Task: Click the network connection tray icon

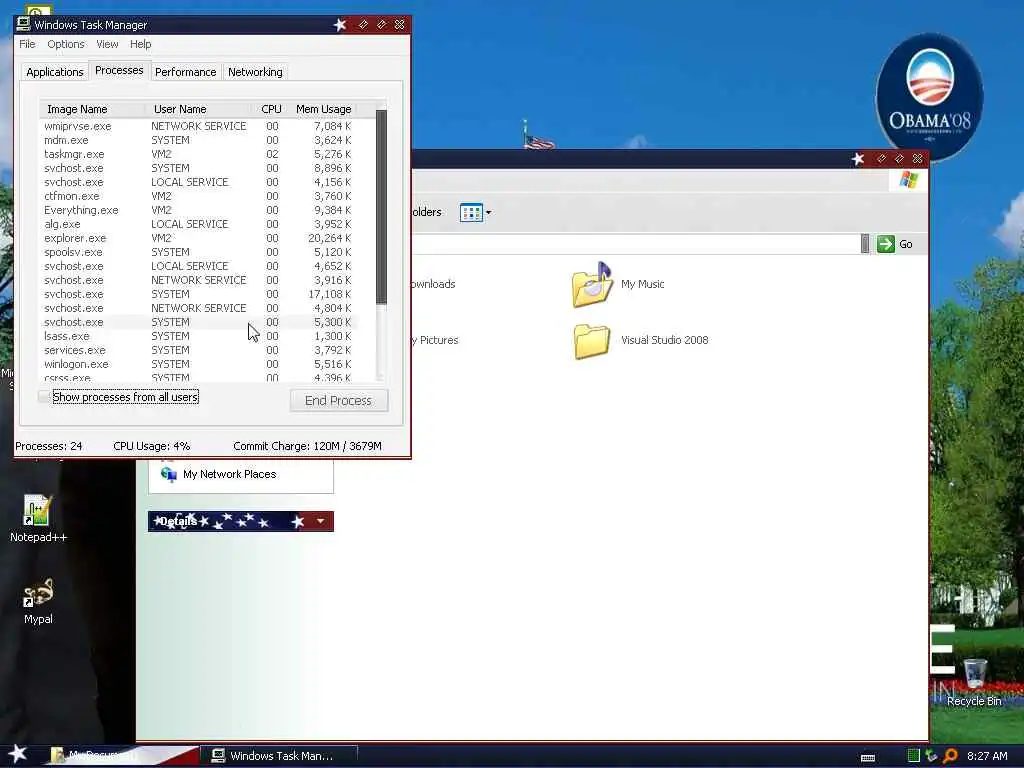Action: point(931,756)
